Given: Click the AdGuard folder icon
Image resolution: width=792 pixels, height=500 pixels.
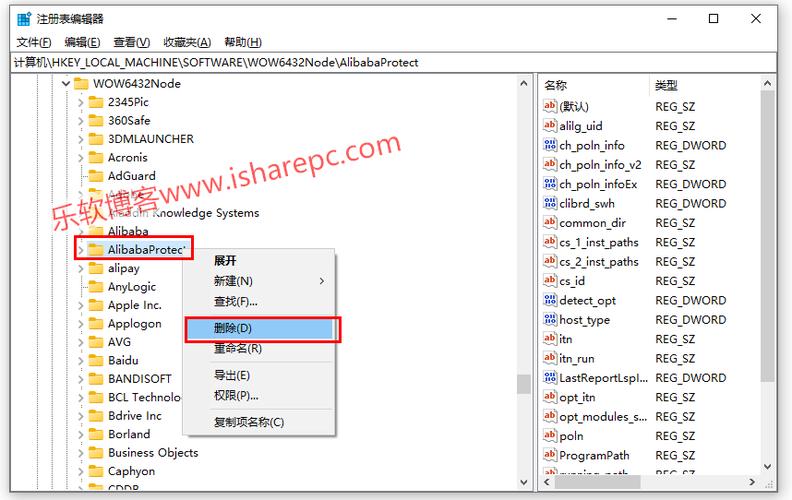Looking at the screenshot, I should pyautogui.click(x=95, y=176).
